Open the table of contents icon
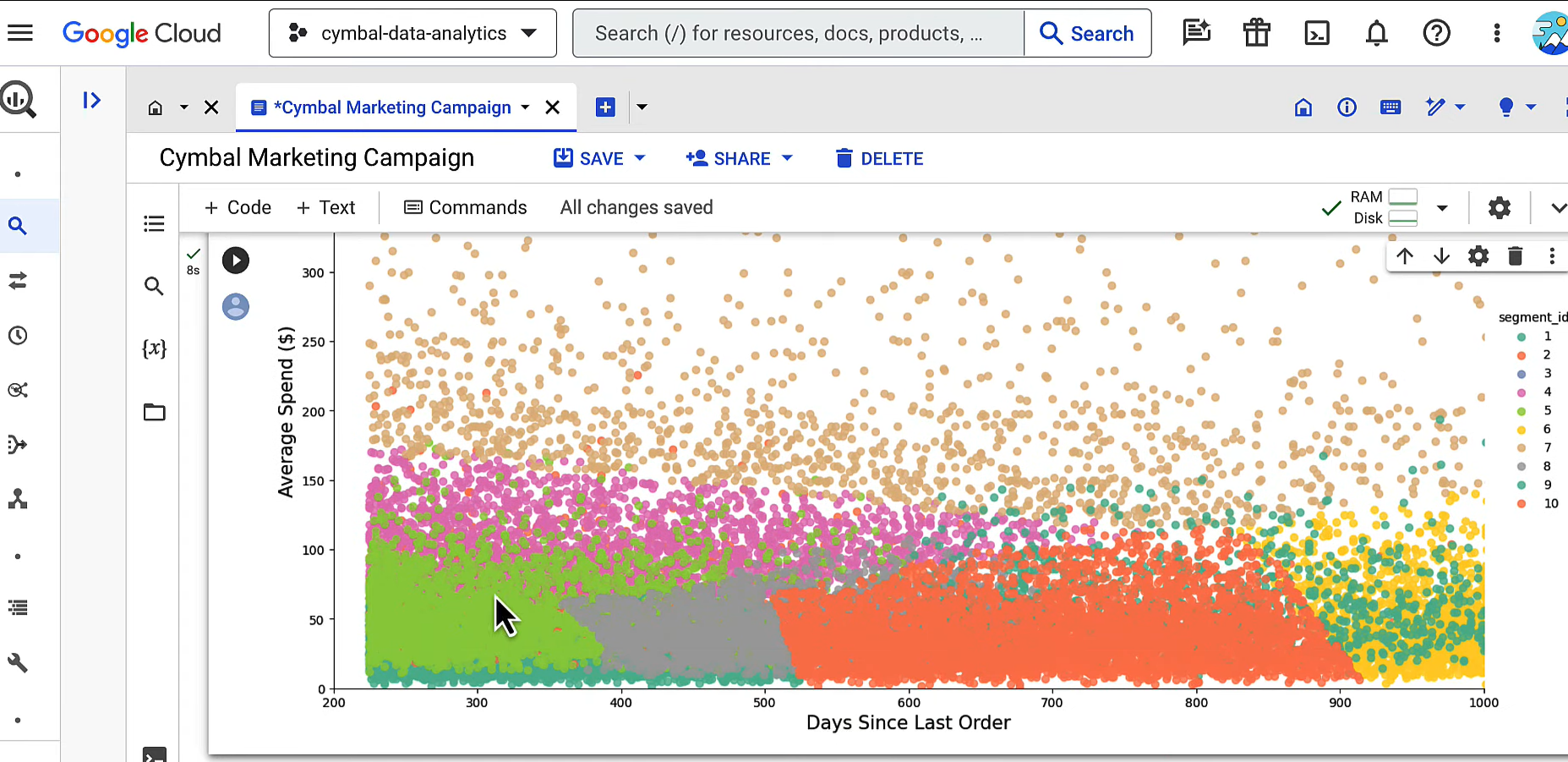The height and width of the screenshot is (762, 1568). (x=154, y=224)
